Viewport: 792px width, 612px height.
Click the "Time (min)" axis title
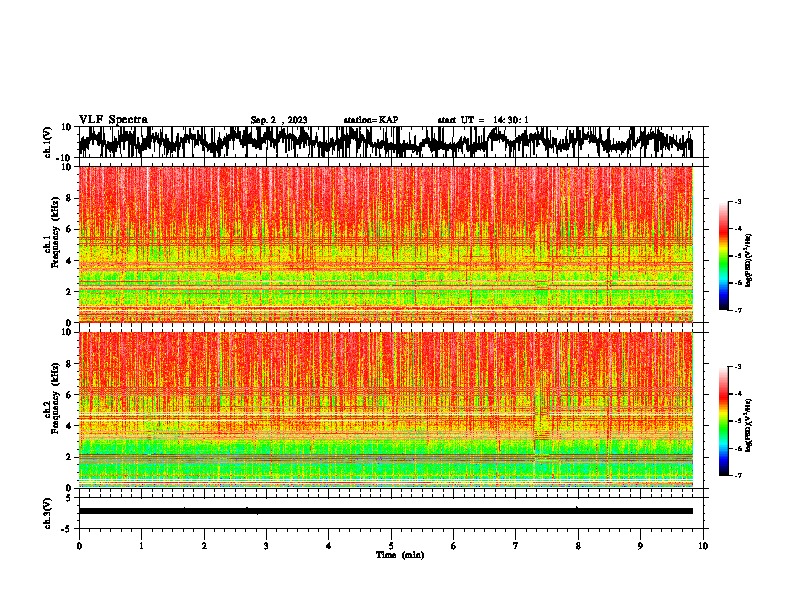[x=400, y=555]
